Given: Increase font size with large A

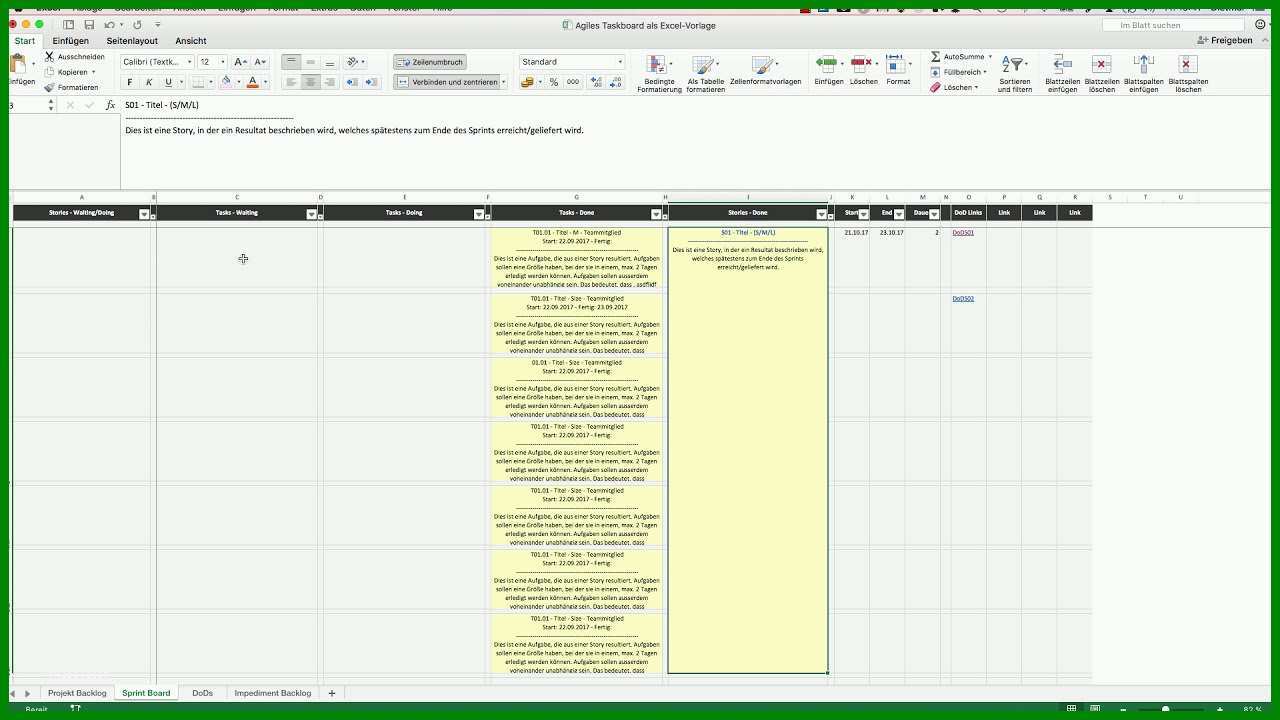Looking at the screenshot, I should [x=240, y=62].
